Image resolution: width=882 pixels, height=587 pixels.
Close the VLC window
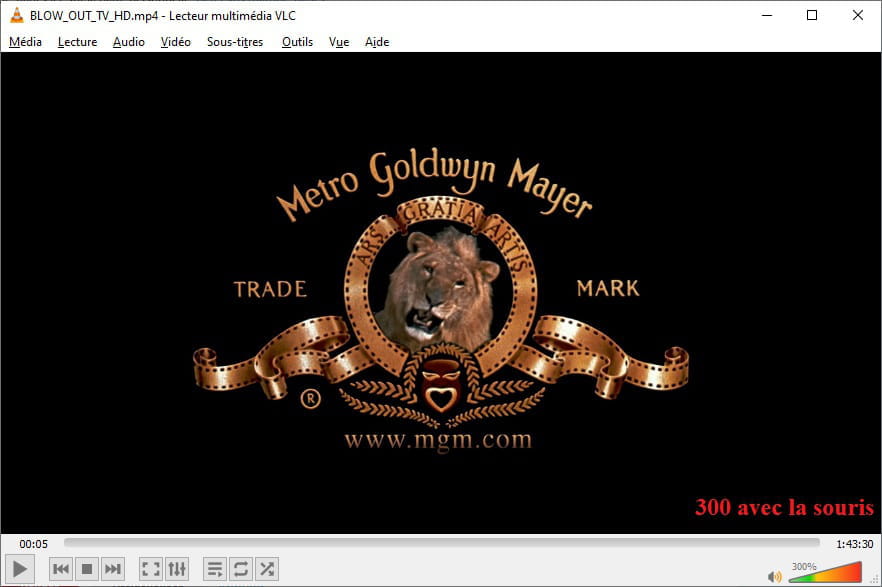click(x=857, y=15)
